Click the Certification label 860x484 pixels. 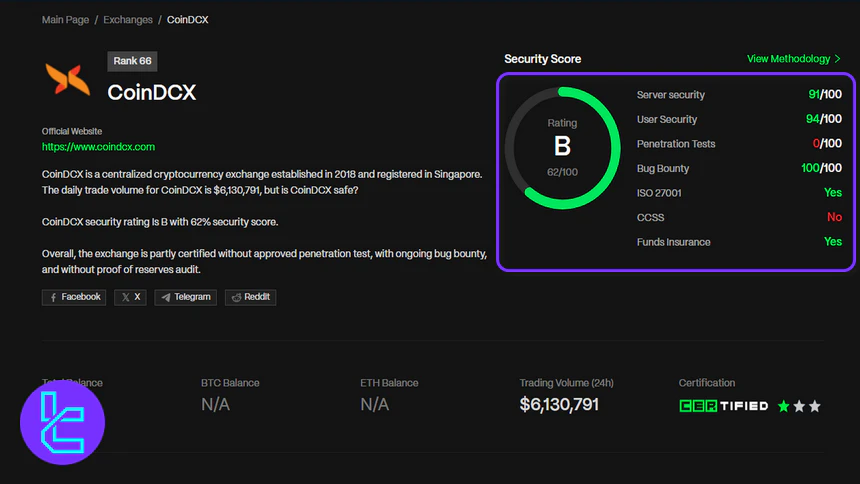click(x=706, y=383)
